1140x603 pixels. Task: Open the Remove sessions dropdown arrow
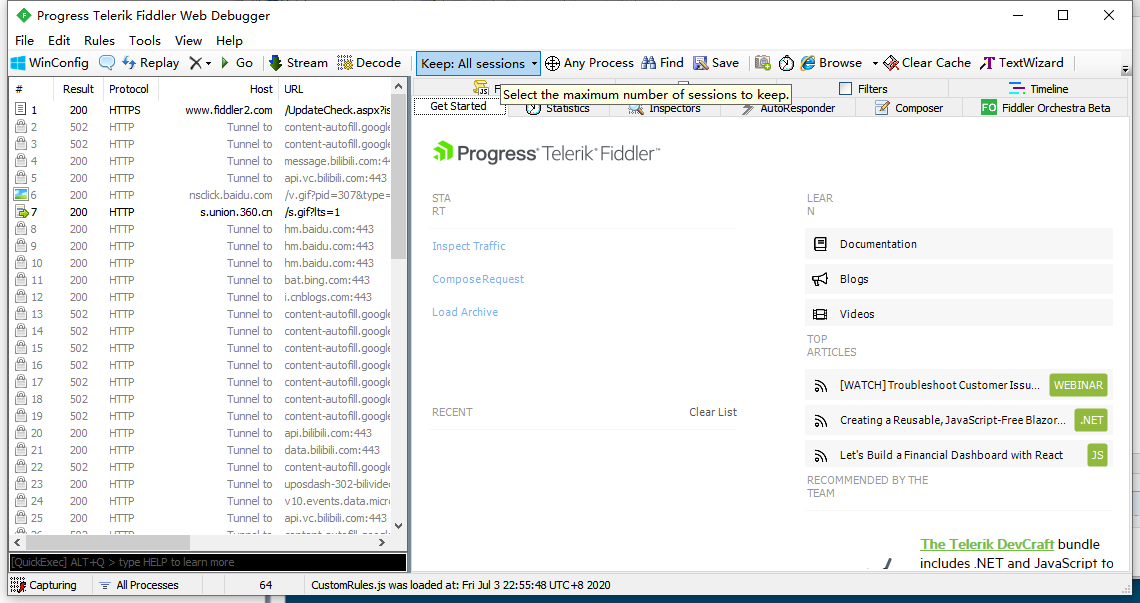coord(209,63)
